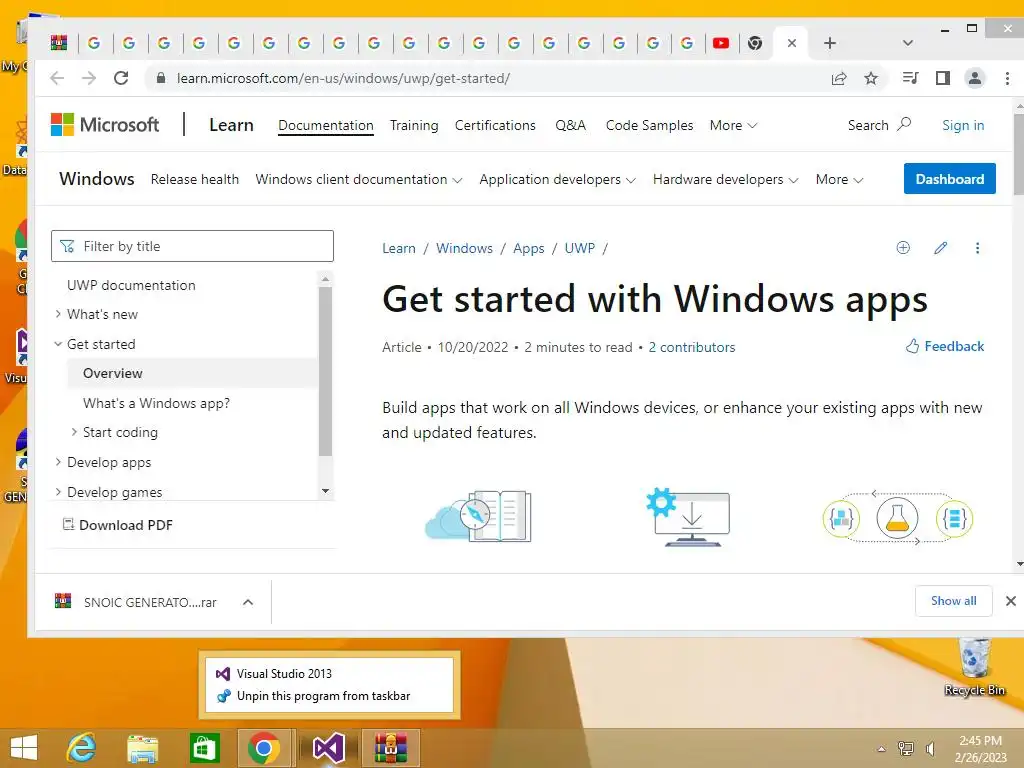Click the add to collection plus icon

point(903,248)
